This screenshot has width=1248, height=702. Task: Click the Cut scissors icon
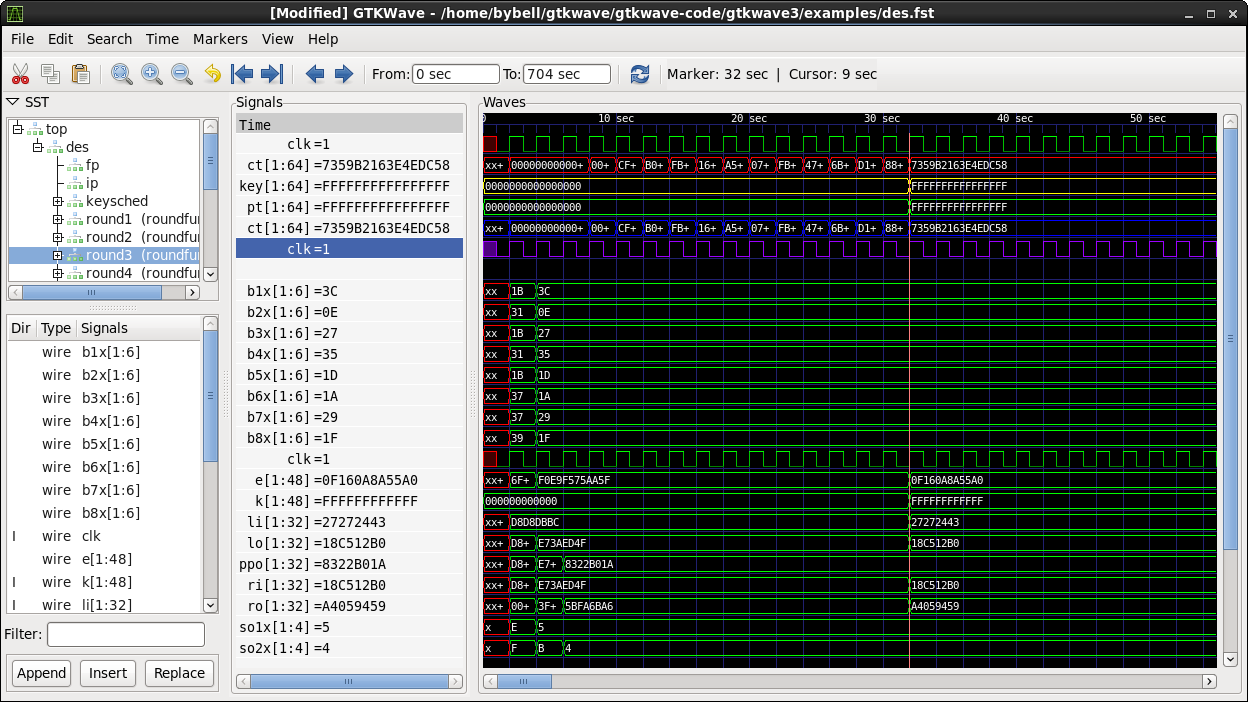tap(20, 74)
